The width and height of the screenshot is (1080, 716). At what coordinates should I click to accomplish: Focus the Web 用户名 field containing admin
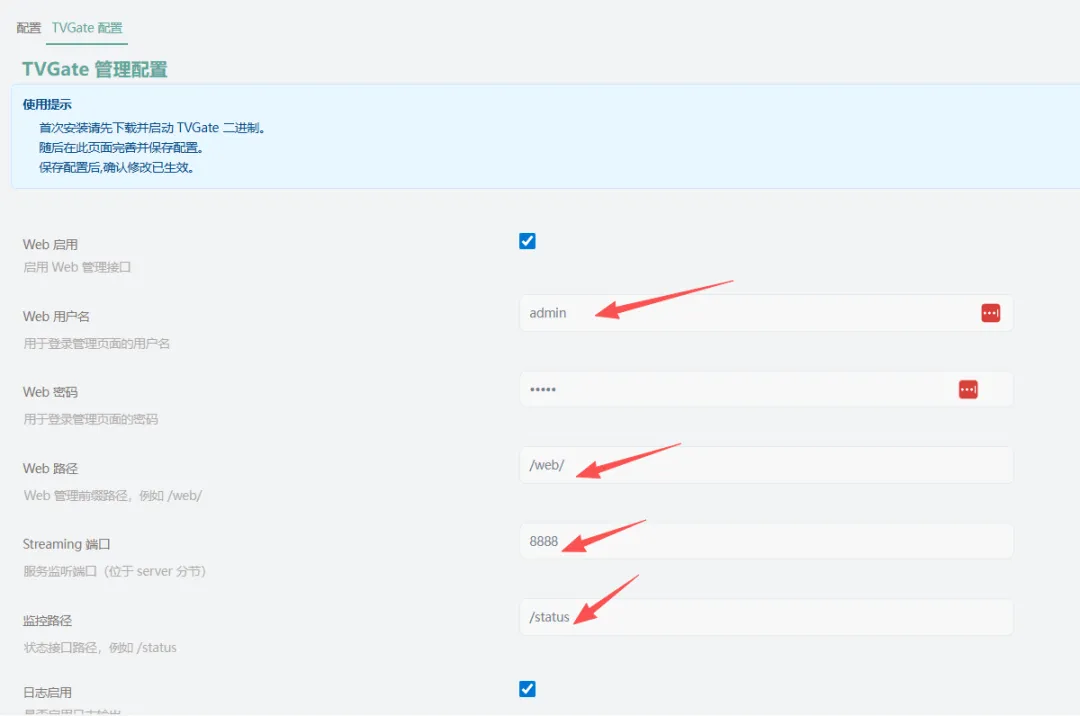coord(766,313)
